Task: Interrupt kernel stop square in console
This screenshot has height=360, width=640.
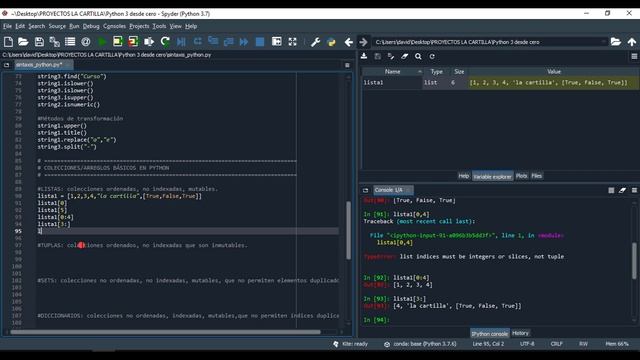Action: coord(611,190)
